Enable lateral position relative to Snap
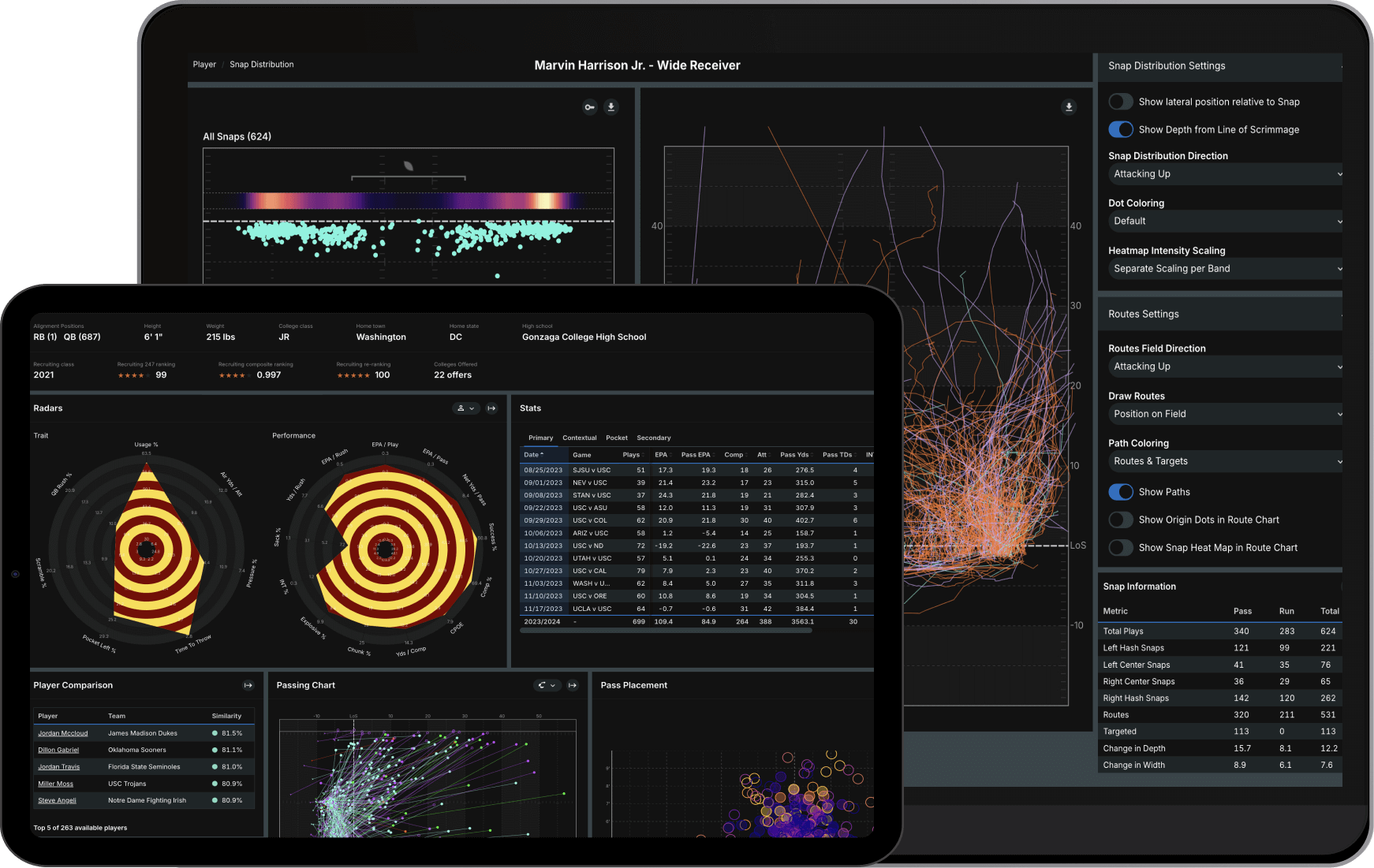Screen dimensions: 1374x868 1121,102
